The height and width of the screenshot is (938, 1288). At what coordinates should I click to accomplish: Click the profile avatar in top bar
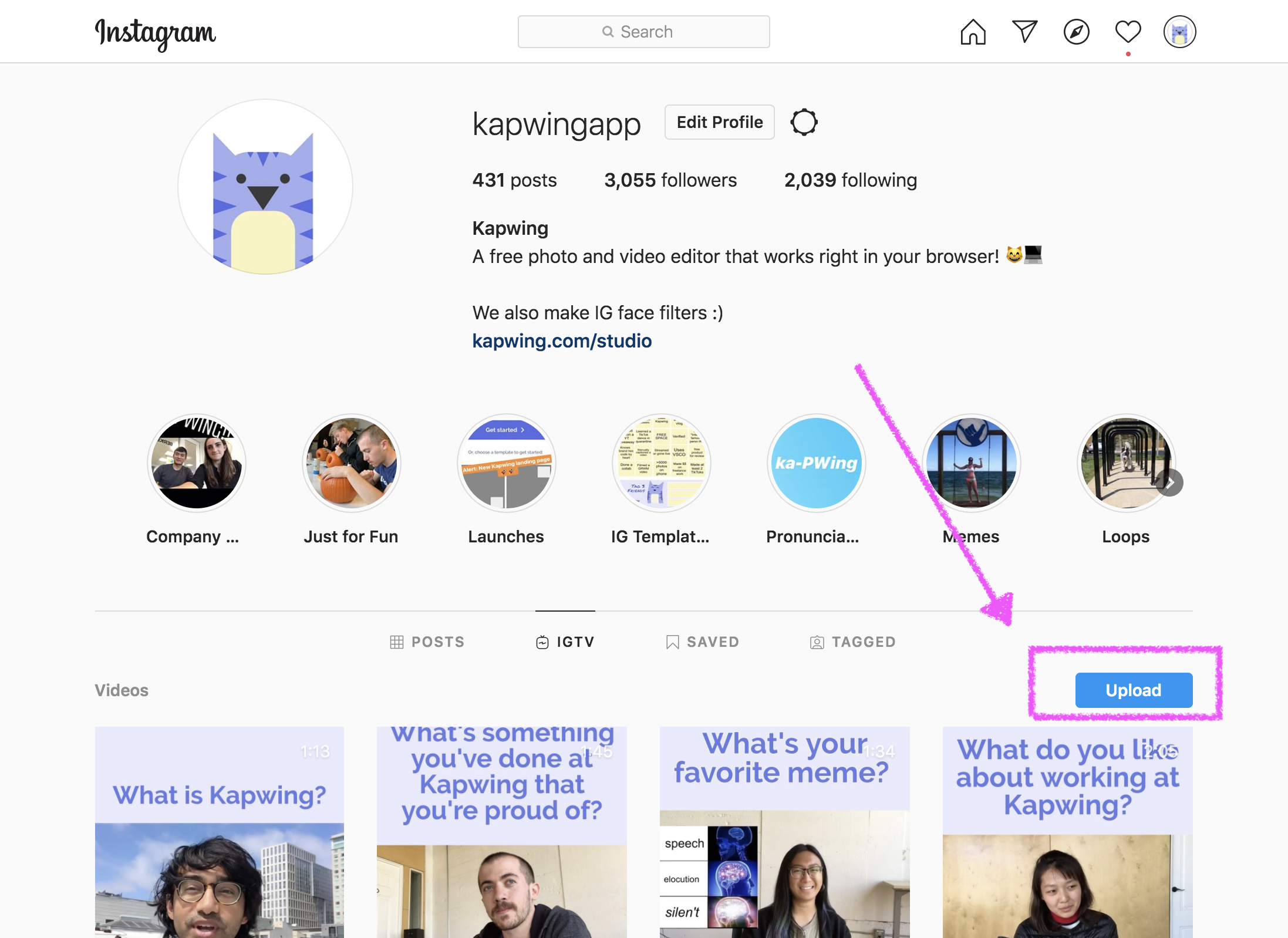pyautogui.click(x=1179, y=32)
